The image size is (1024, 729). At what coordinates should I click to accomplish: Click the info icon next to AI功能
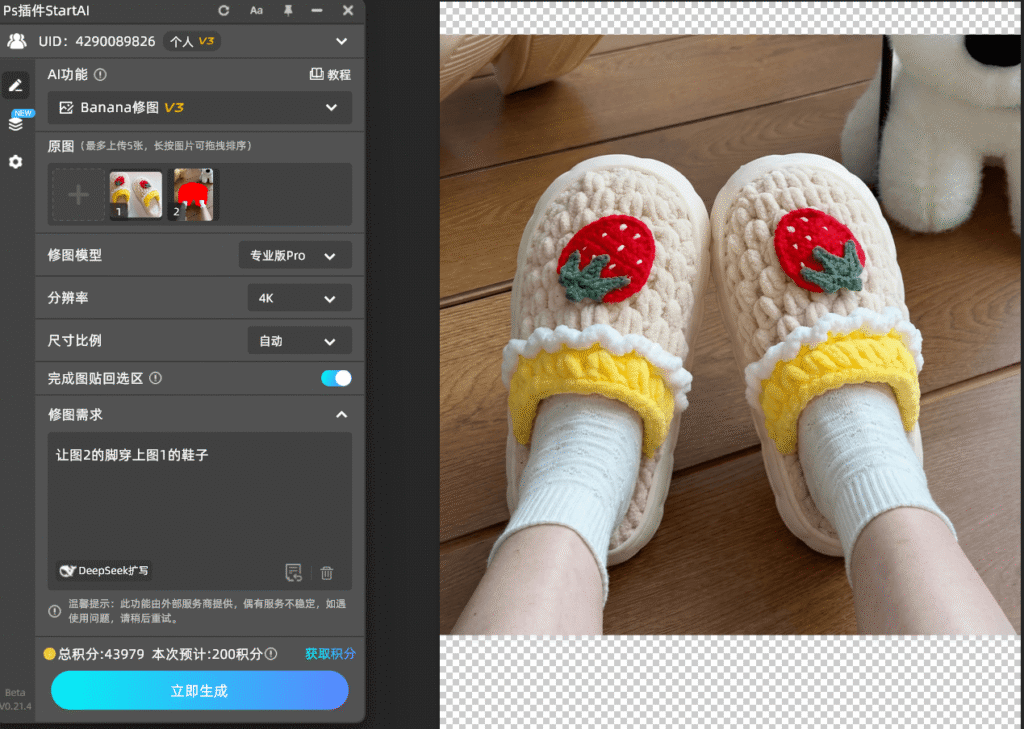100,74
